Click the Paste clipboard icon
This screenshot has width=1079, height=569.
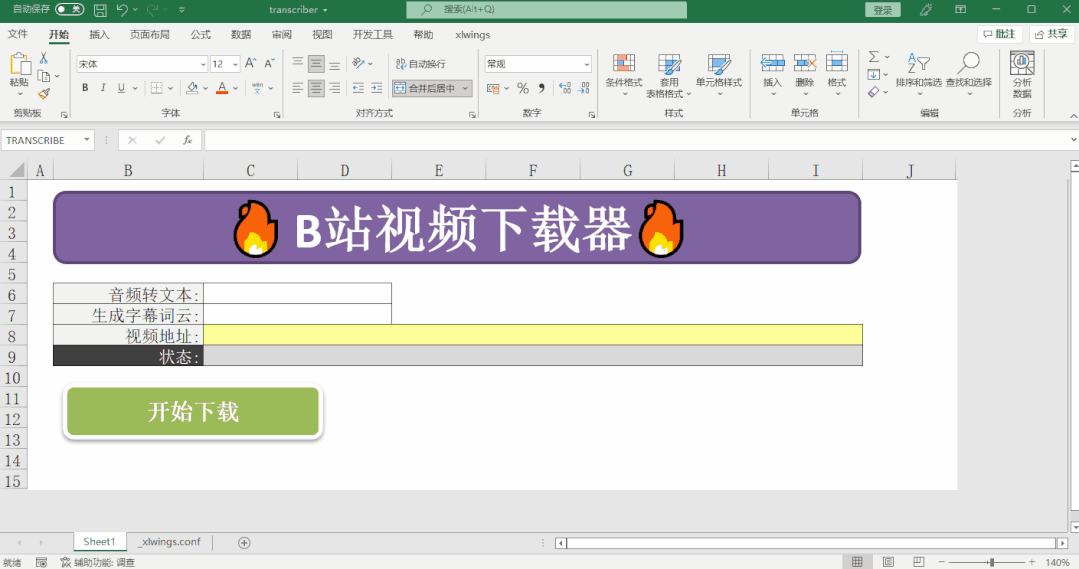point(19,64)
